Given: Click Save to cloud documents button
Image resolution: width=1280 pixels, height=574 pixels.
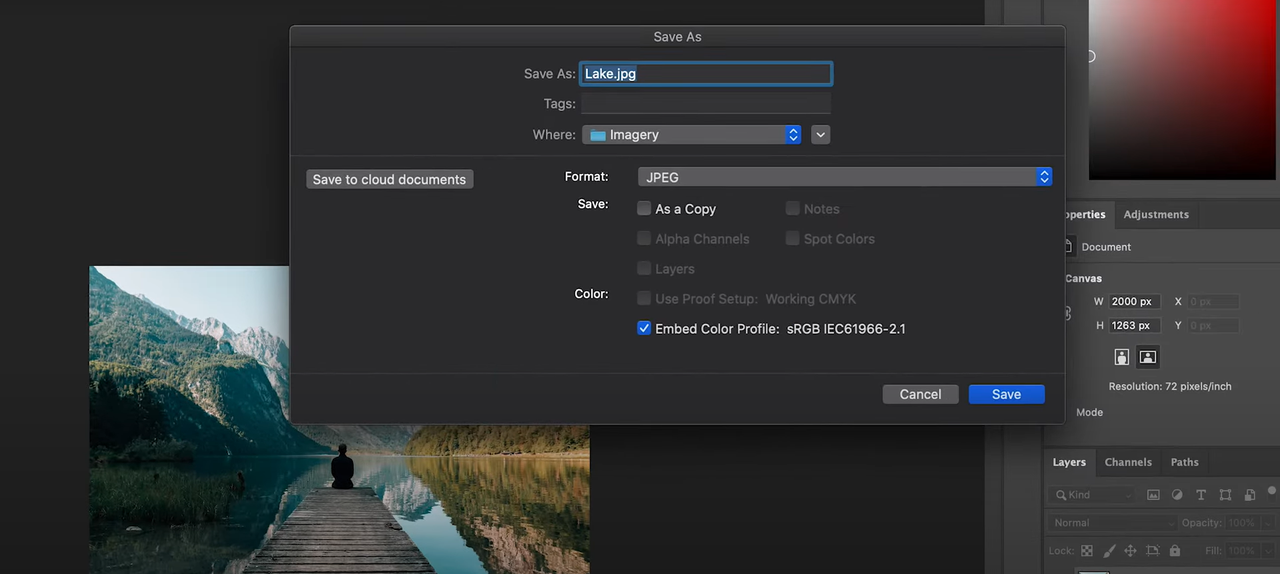Looking at the screenshot, I should tap(389, 179).
